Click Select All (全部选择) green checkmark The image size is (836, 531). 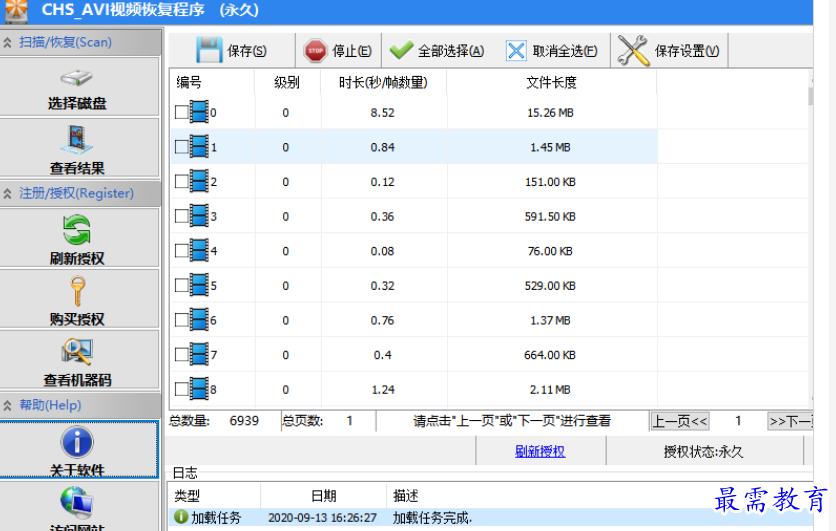pyautogui.click(x=402, y=50)
